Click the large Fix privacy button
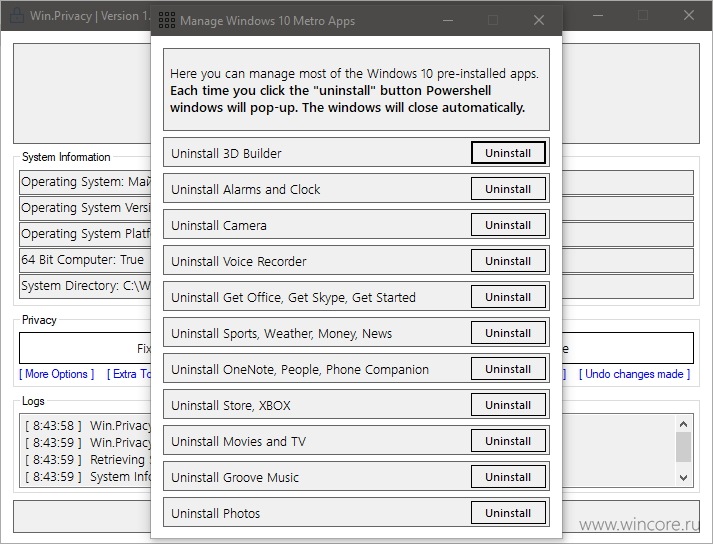The width and height of the screenshot is (713, 544). coord(85,348)
